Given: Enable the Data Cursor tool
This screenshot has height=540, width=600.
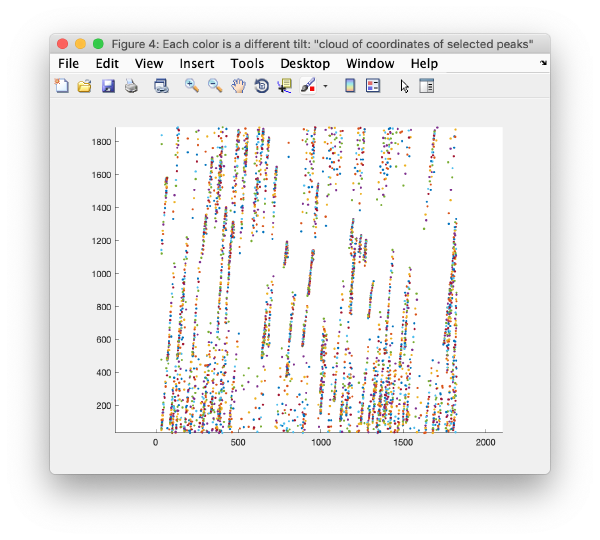Looking at the screenshot, I should pos(285,86).
